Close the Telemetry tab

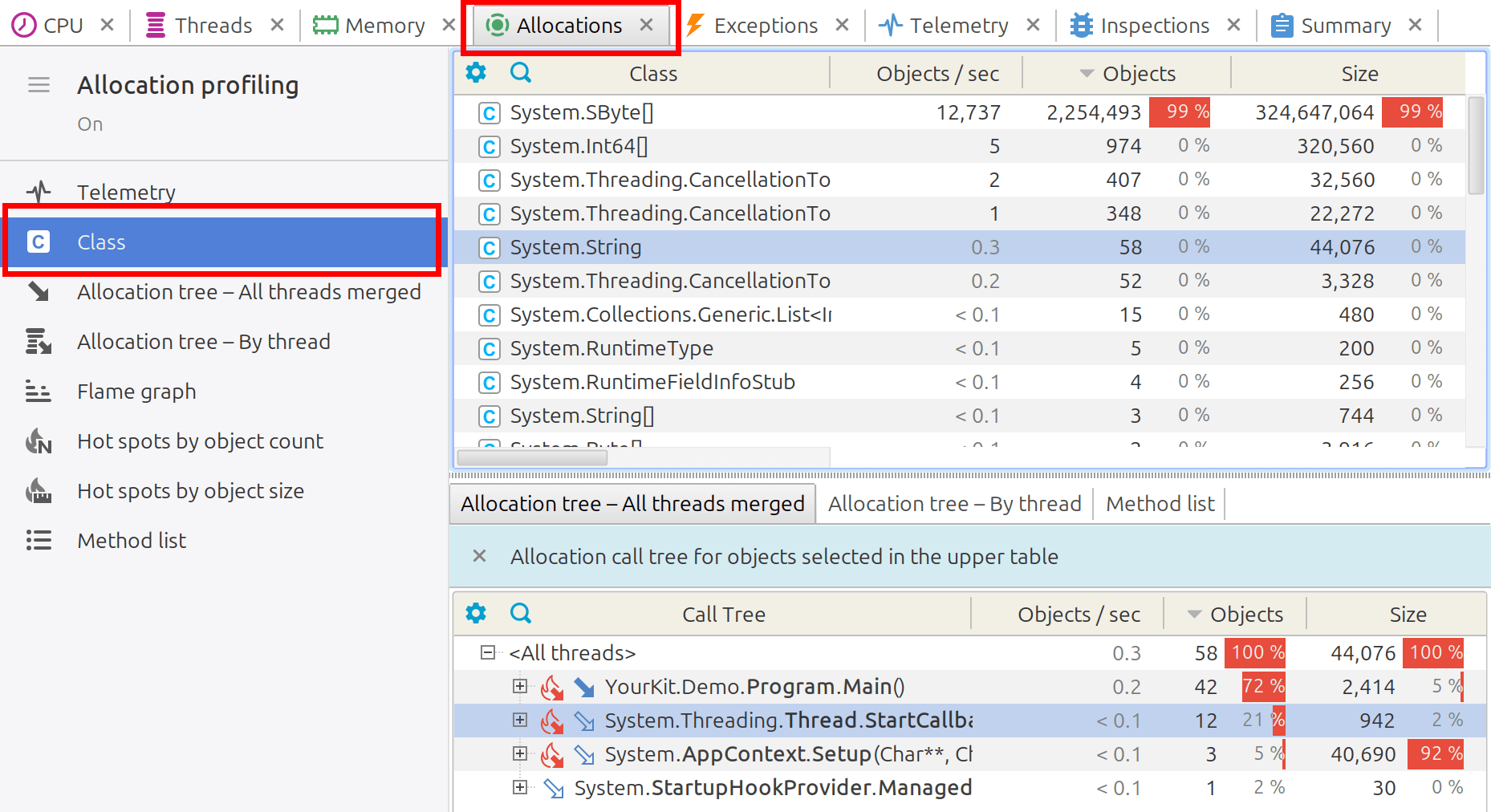point(1034,26)
